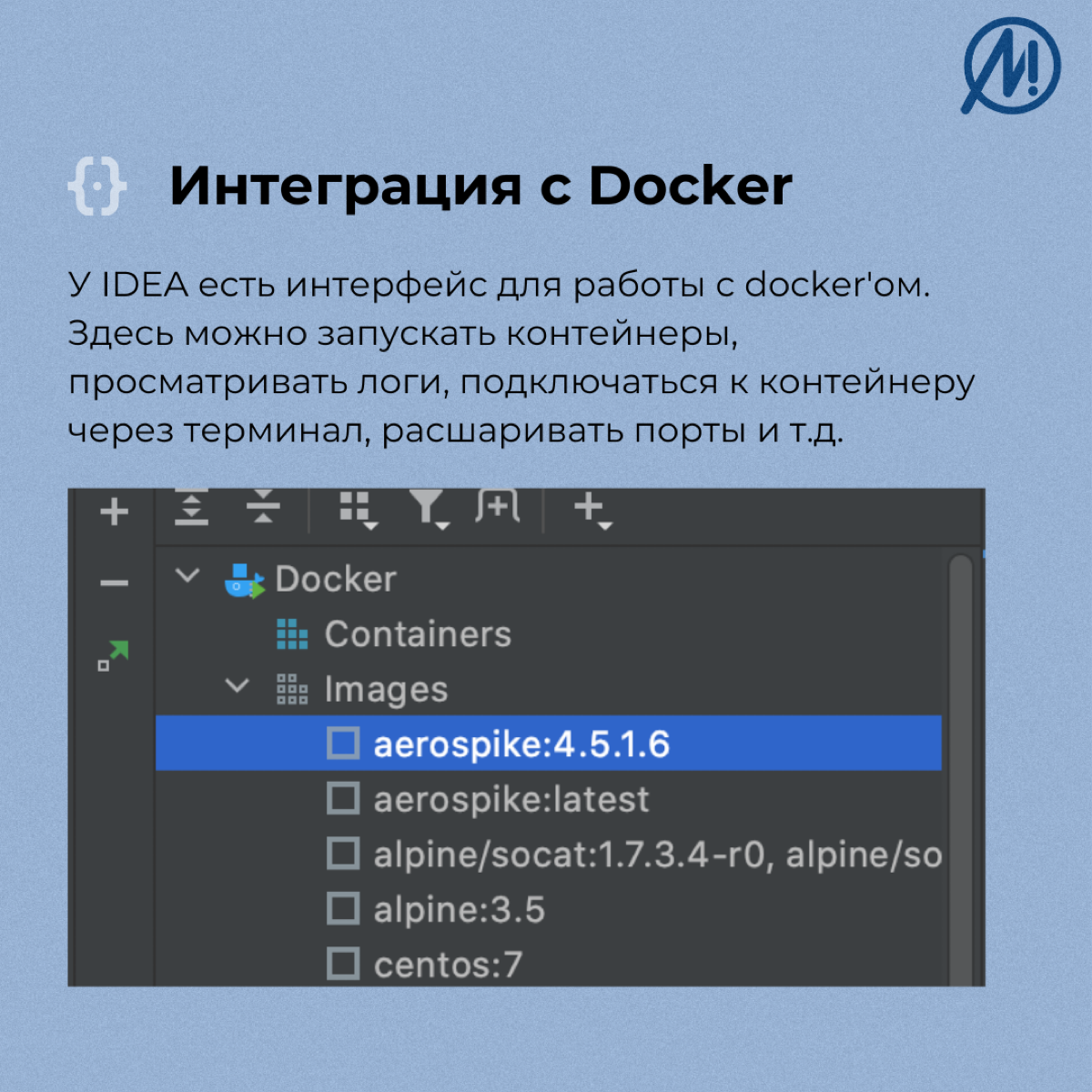
Task: Click the image icon beside aerospike:4.5.1.6
Action: click(x=343, y=743)
